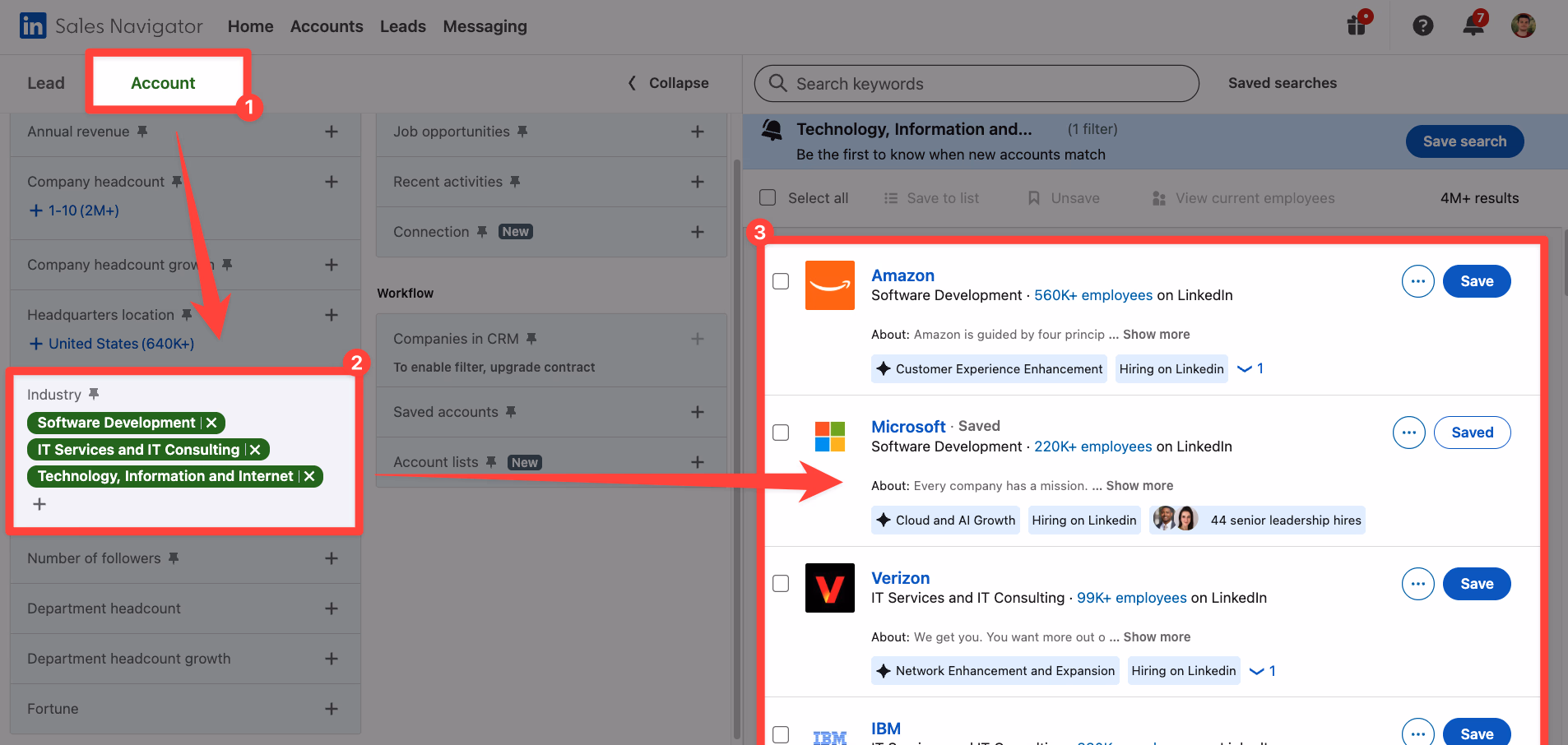The width and height of the screenshot is (1568, 745).
Task: Expand the Department headcount growth filter
Action: [x=332, y=659]
